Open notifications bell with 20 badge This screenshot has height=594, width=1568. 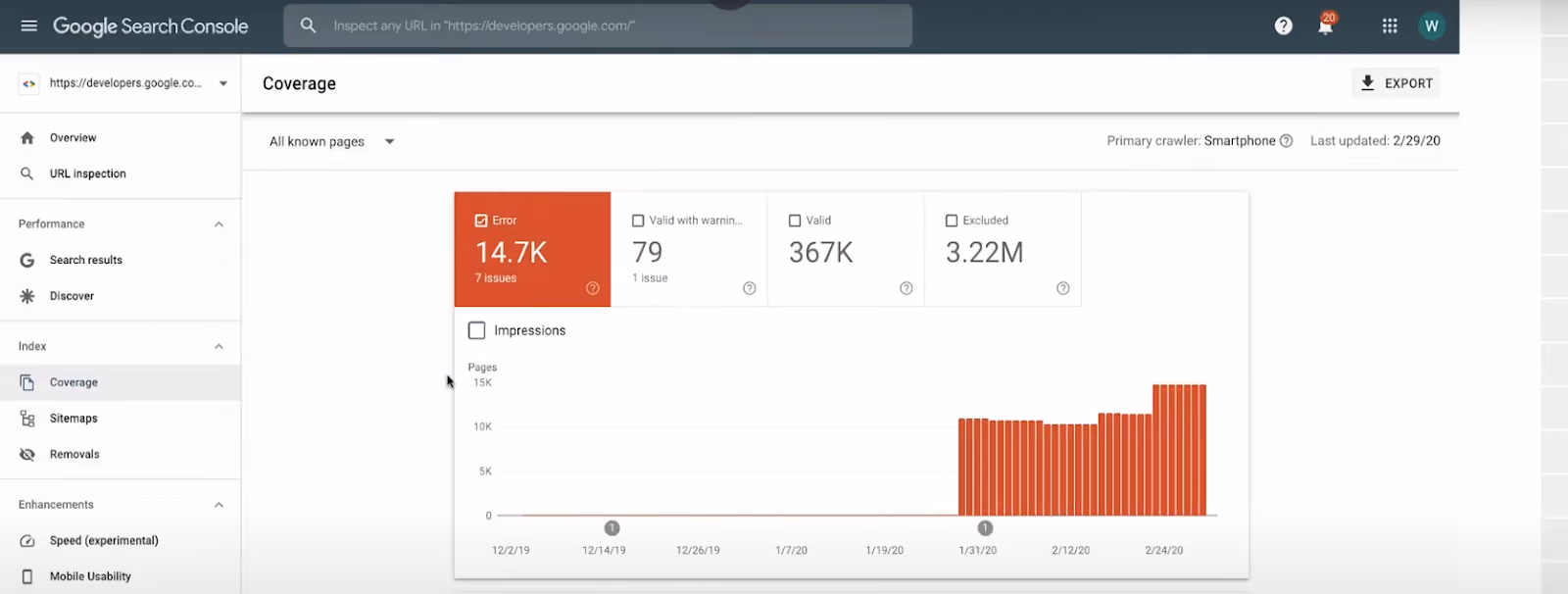1326,25
